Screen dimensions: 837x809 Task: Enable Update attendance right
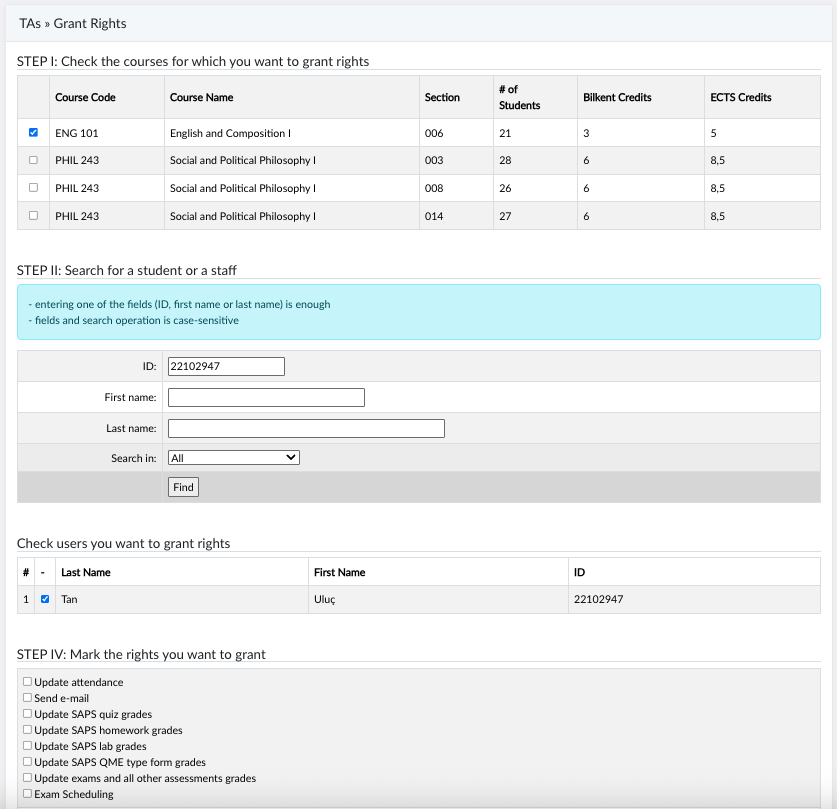click(x=27, y=681)
